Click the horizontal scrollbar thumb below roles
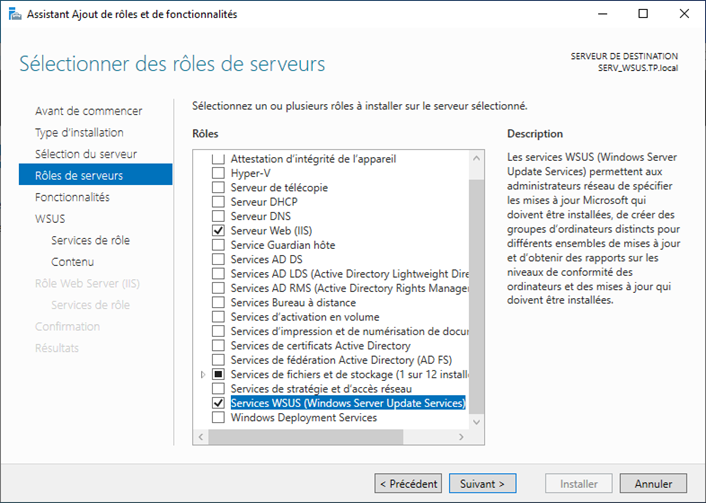 (x=306, y=437)
